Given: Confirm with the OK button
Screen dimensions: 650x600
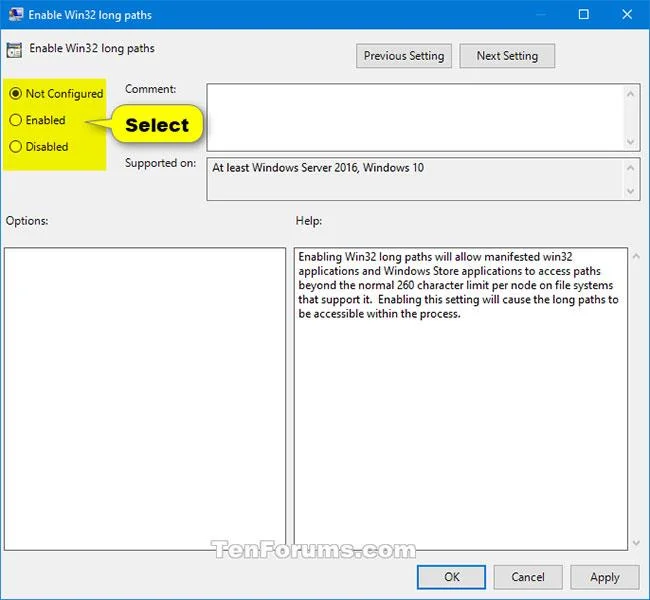Looking at the screenshot, I should click(451, 577).
